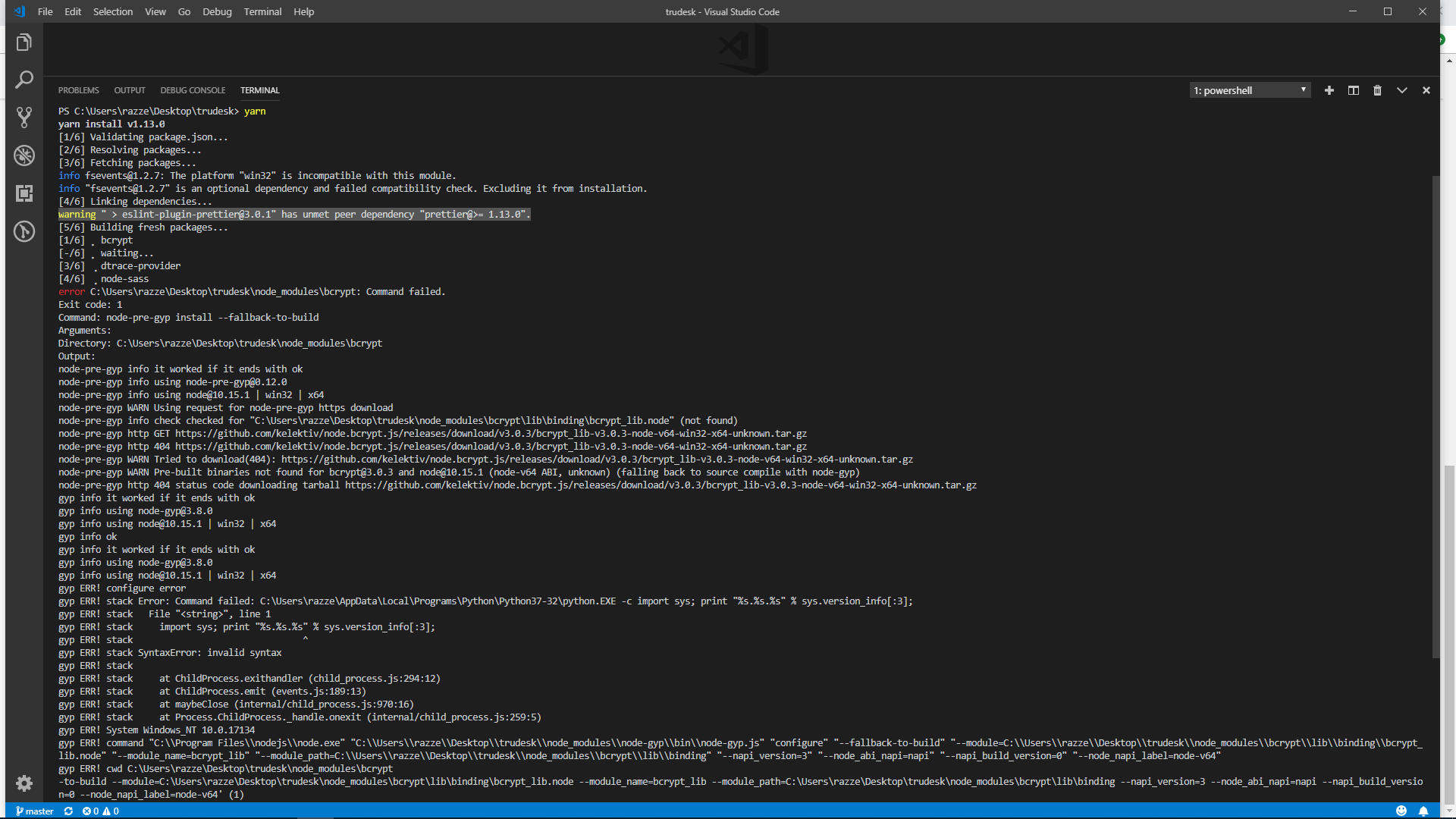Open the Help menu

pos(303,11)
